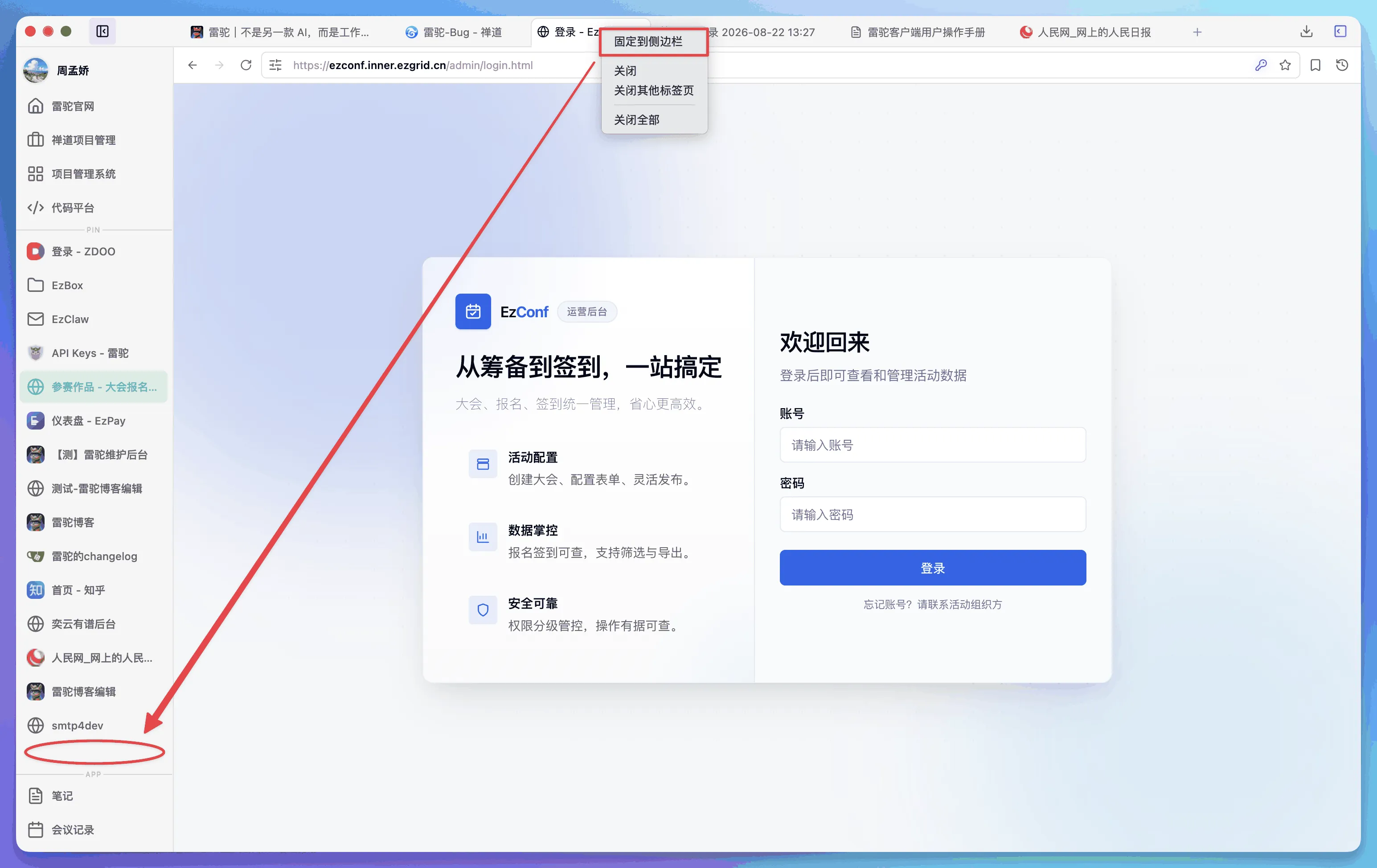The width and height of the screenshot is (1377, 868).
Task: Open 项目管理系统 in the sidebar
Action: (94, 174)
